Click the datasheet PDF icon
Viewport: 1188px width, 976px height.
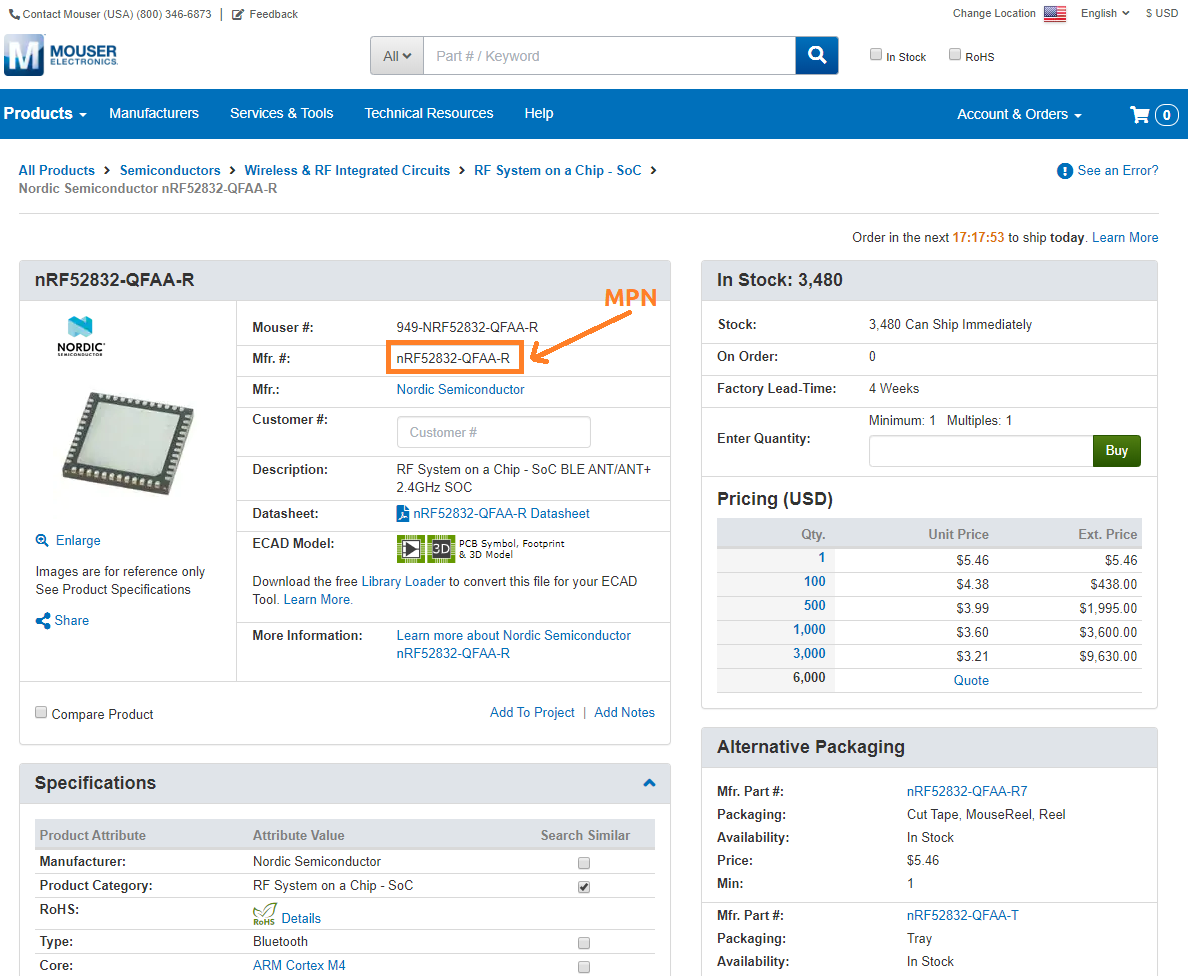coord(403,514)
